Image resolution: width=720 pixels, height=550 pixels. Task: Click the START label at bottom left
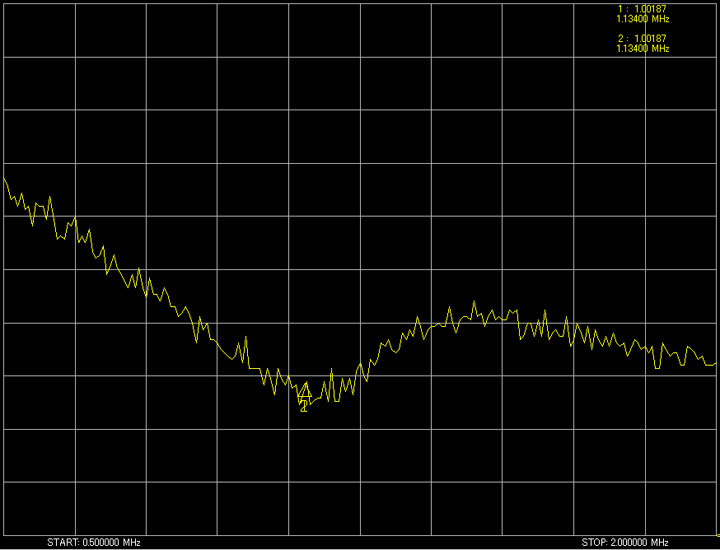click(x=61, y=542)
